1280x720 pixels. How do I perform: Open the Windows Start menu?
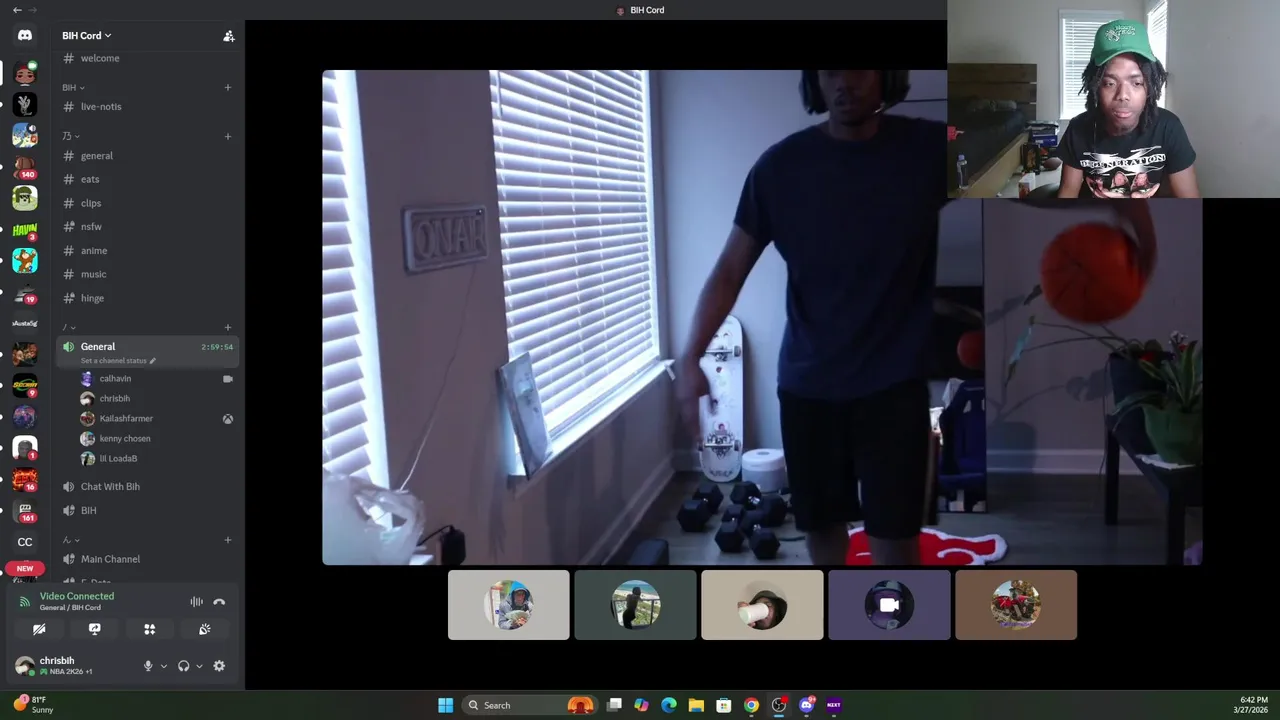click(445, 705)
